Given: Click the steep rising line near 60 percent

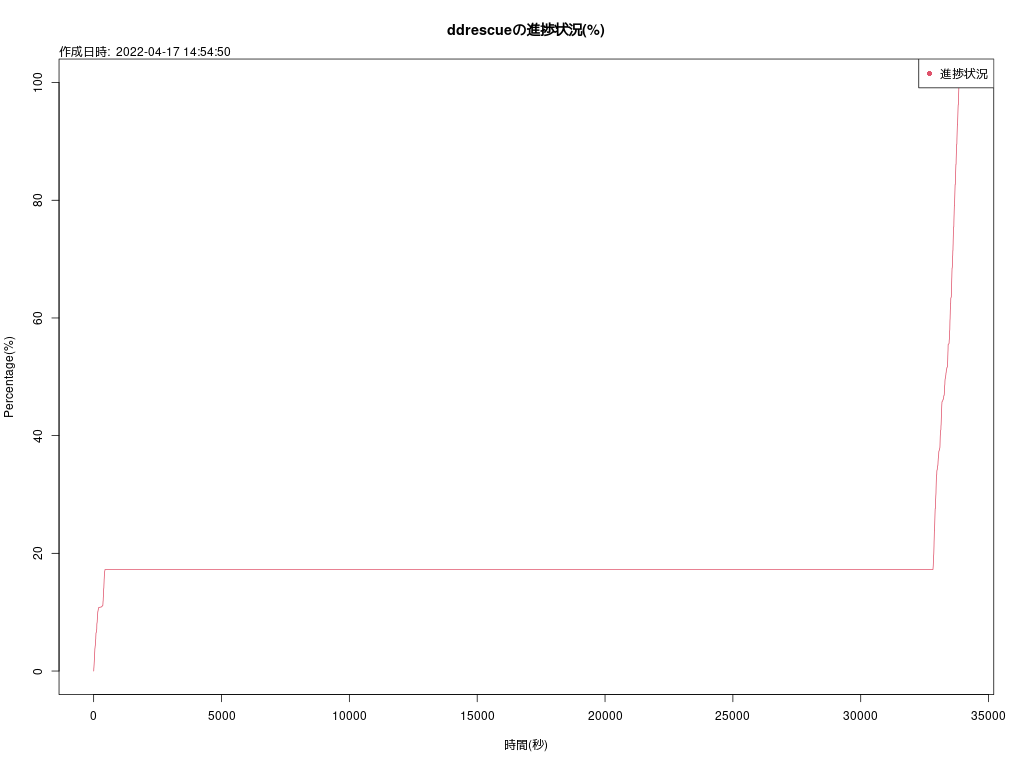Looking at the screenshot, I should pos(950,318).
